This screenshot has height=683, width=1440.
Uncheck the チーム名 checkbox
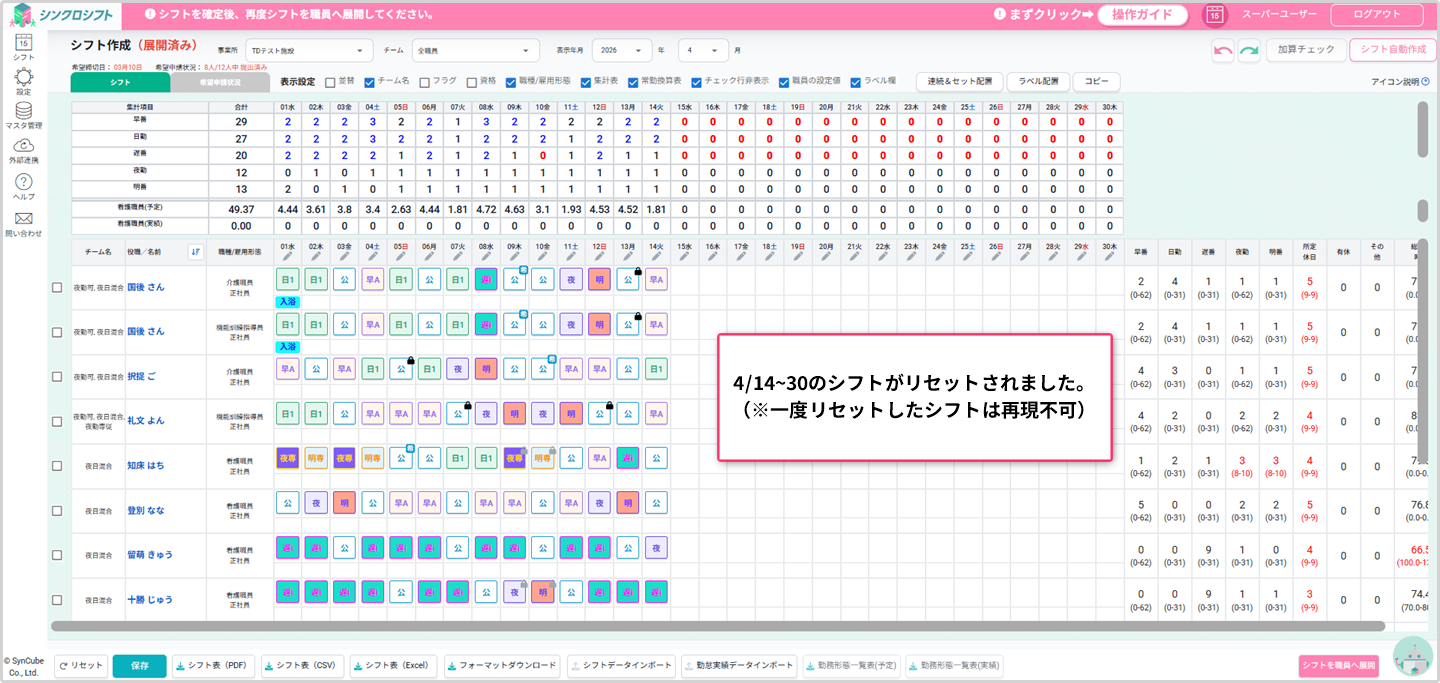click(369, 82)
